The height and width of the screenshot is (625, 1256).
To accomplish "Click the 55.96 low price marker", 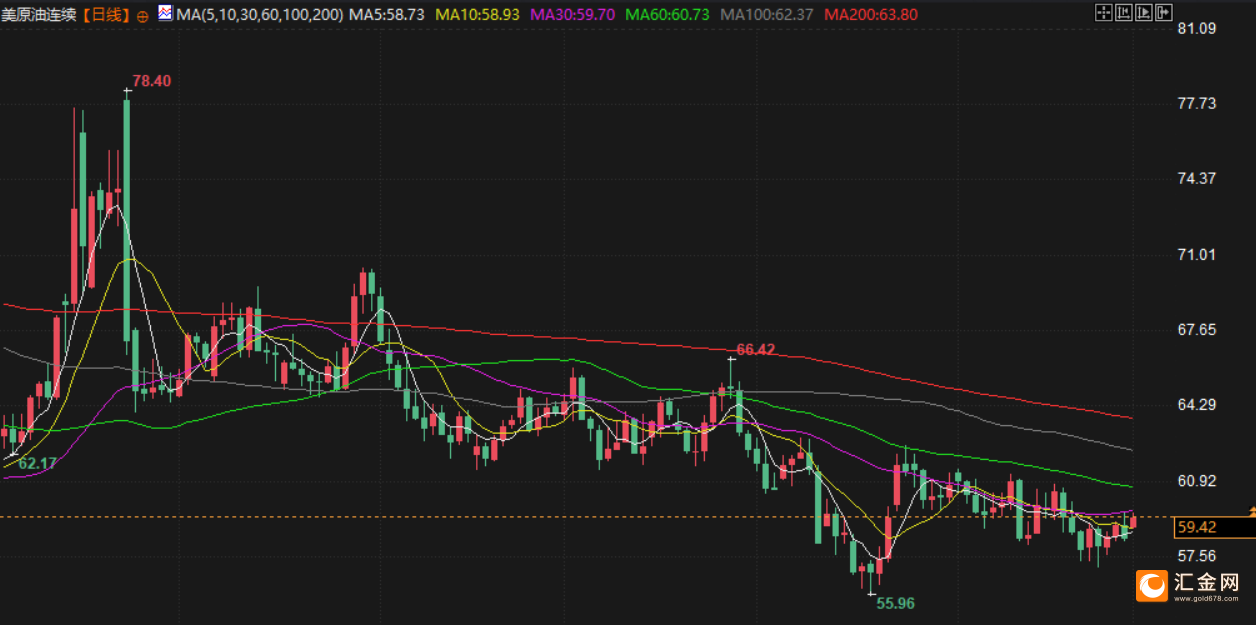I will pos(896,603).
